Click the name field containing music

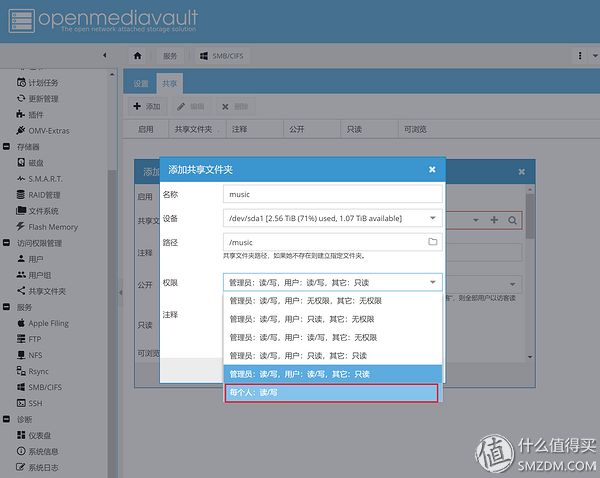pos(333,194)
